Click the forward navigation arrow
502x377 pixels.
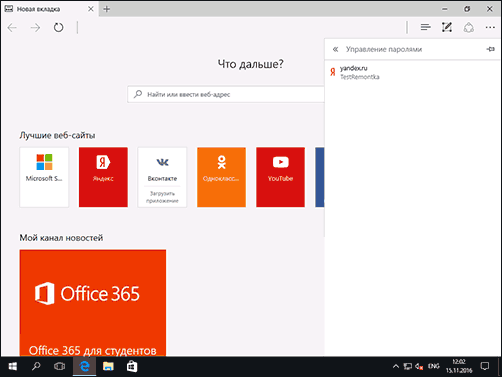tap(35, 27)
